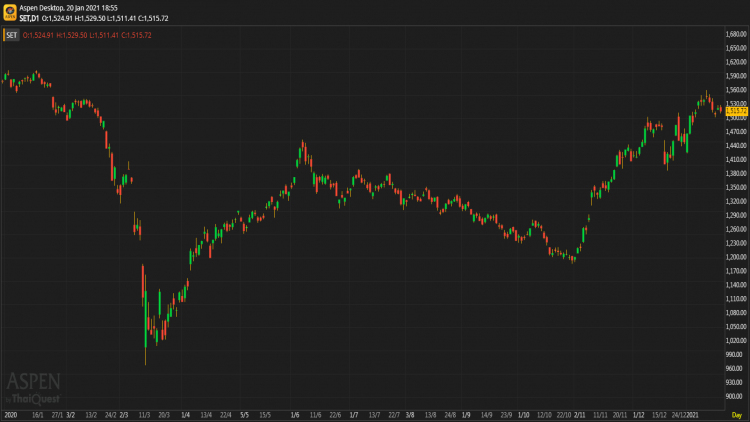
Task: Click the SET,D1 chart title text
Action: [x=29, y=19]
